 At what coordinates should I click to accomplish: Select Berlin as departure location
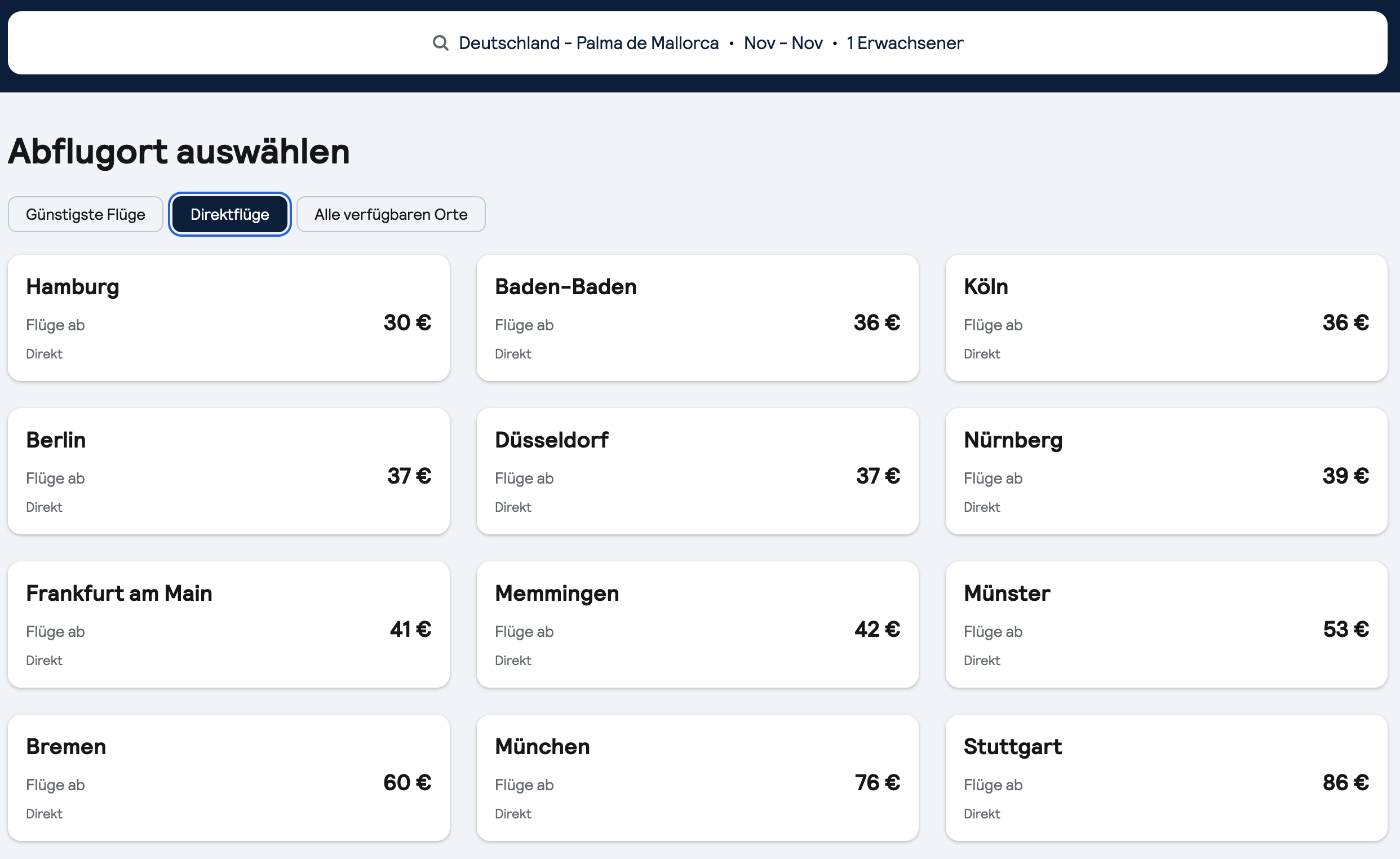(228, 471)
